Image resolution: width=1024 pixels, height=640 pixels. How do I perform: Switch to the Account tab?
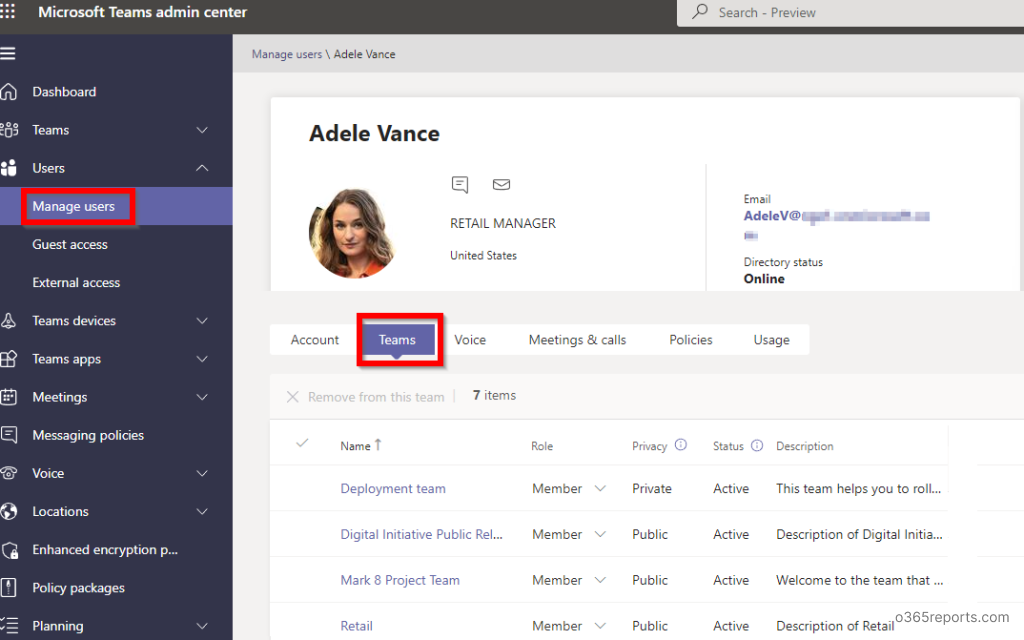tap(314, 339)
